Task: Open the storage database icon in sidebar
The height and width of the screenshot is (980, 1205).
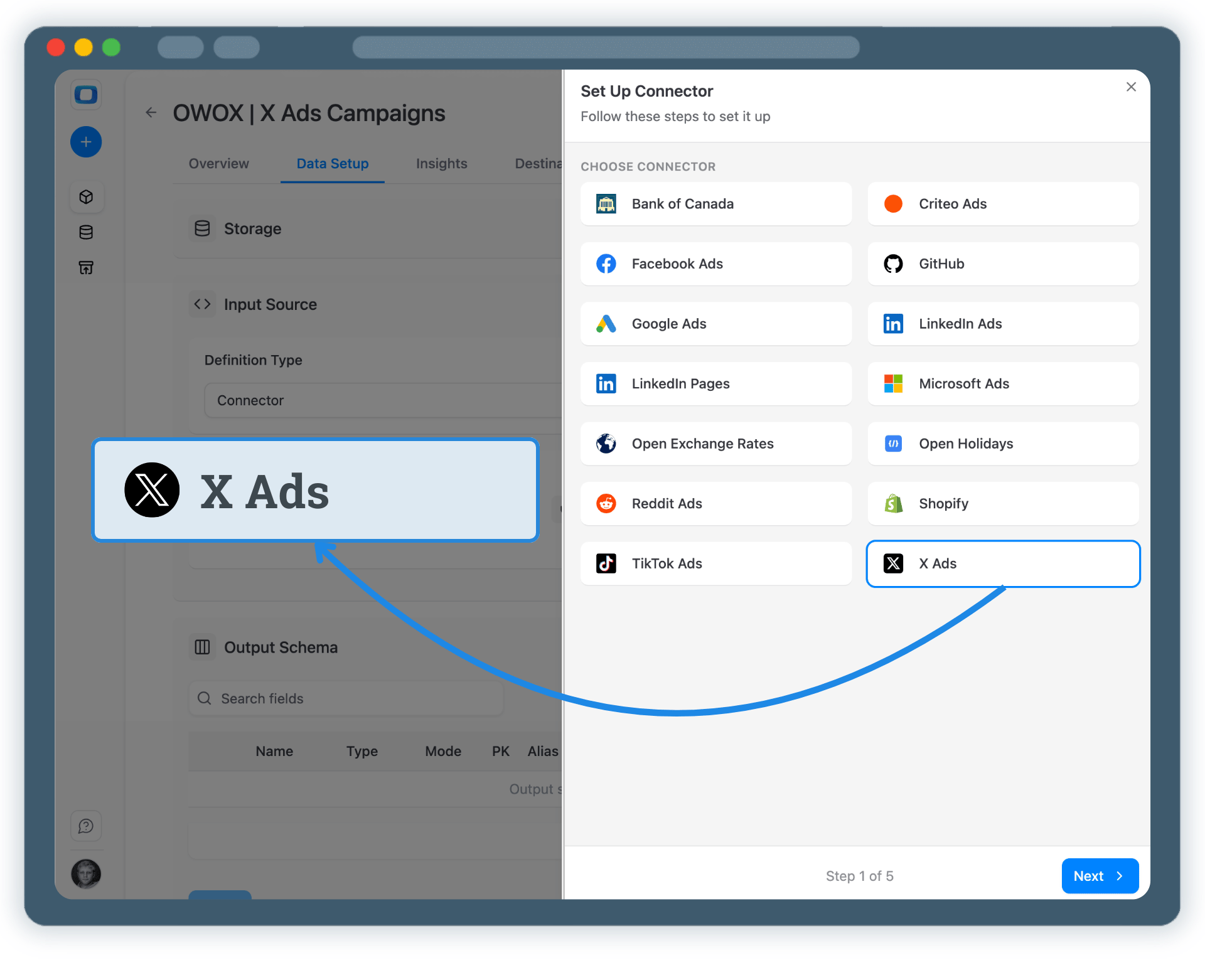Action: pos(86,232)
